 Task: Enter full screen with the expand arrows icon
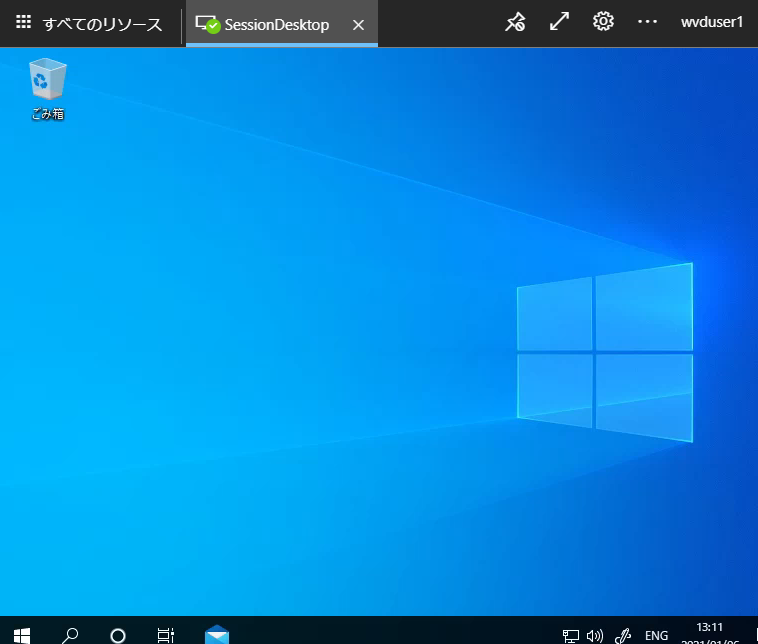559,22
